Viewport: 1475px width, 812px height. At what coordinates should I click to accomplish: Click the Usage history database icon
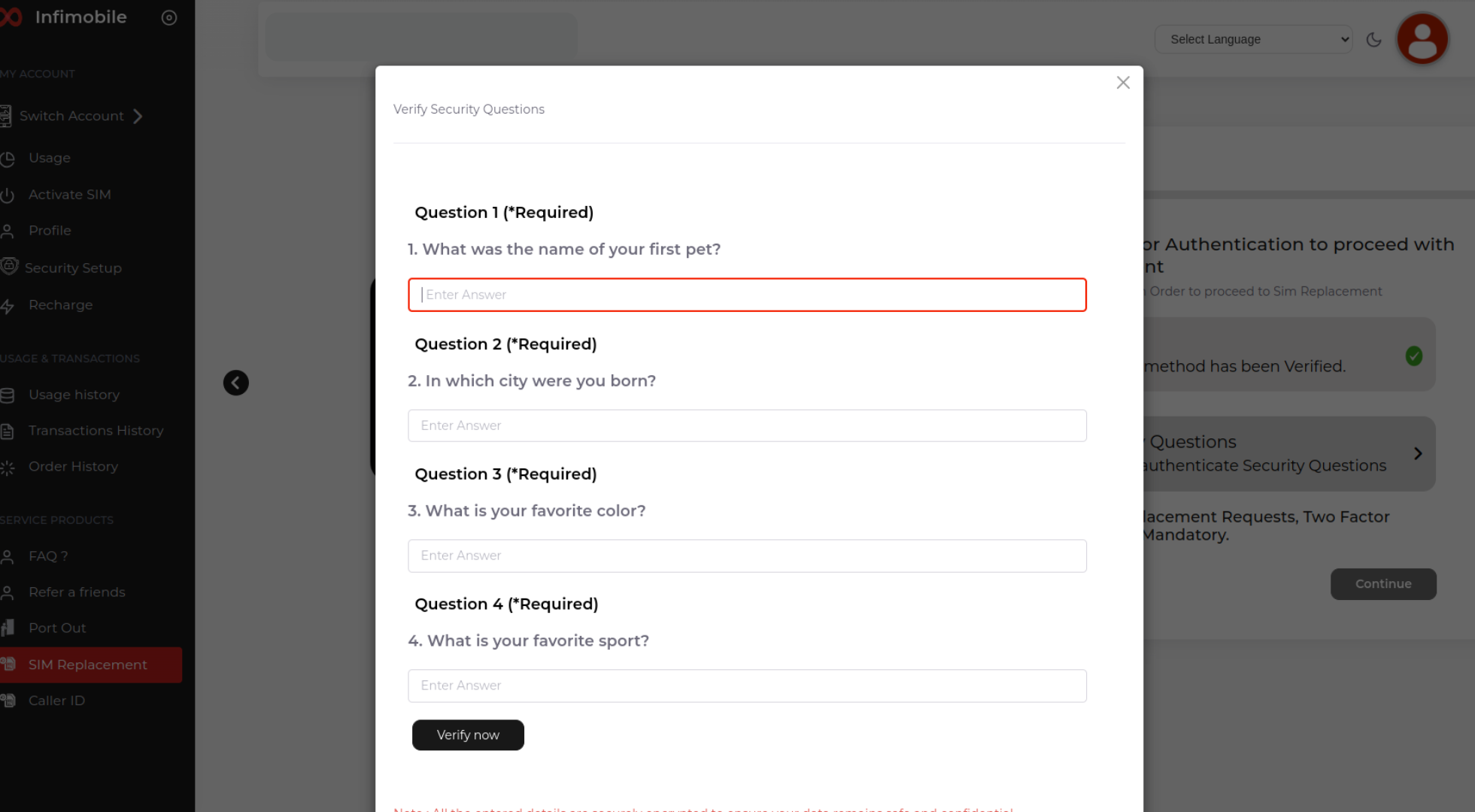8,395
